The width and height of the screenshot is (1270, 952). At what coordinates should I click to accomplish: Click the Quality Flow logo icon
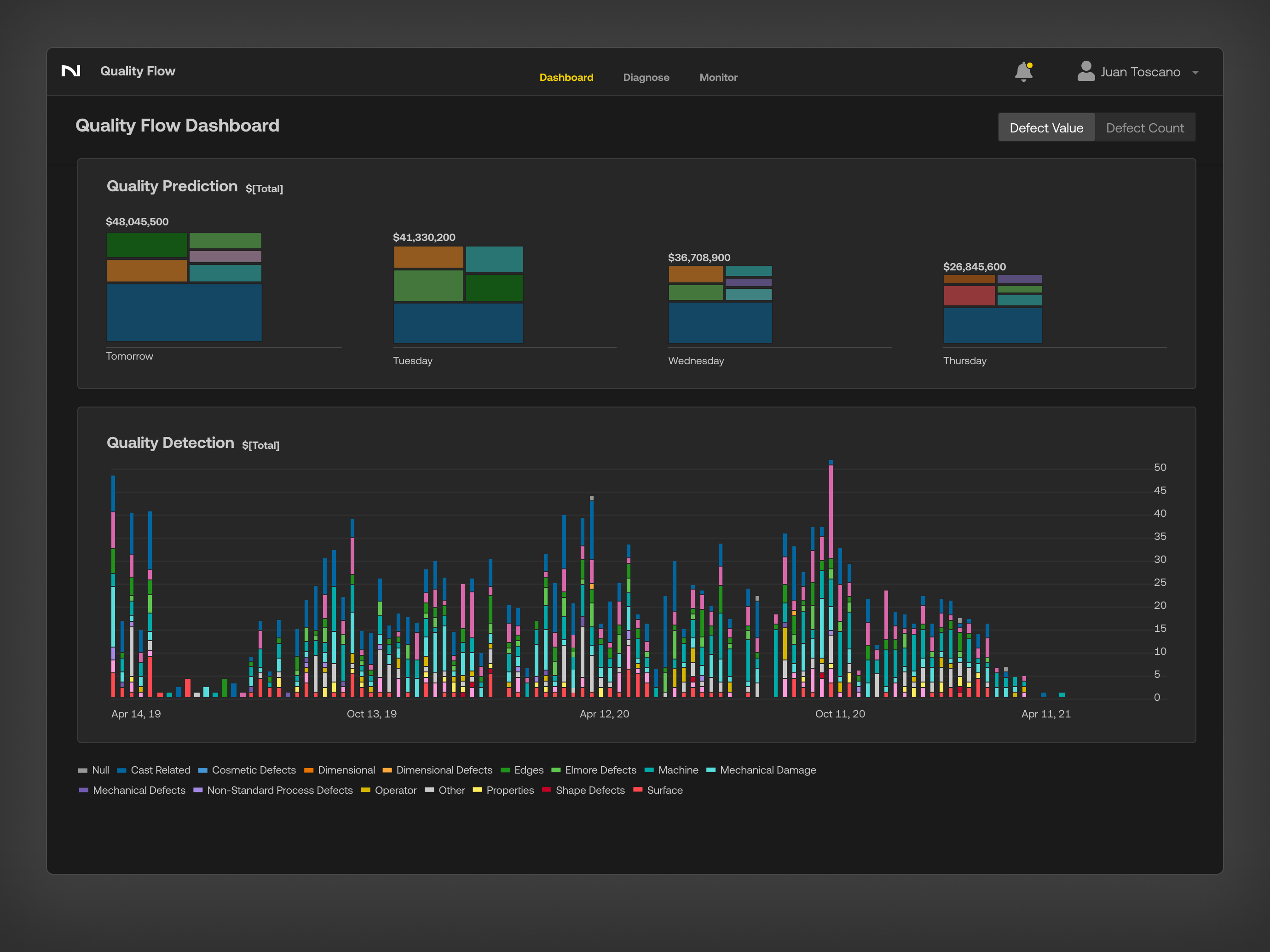pos(70,71)
